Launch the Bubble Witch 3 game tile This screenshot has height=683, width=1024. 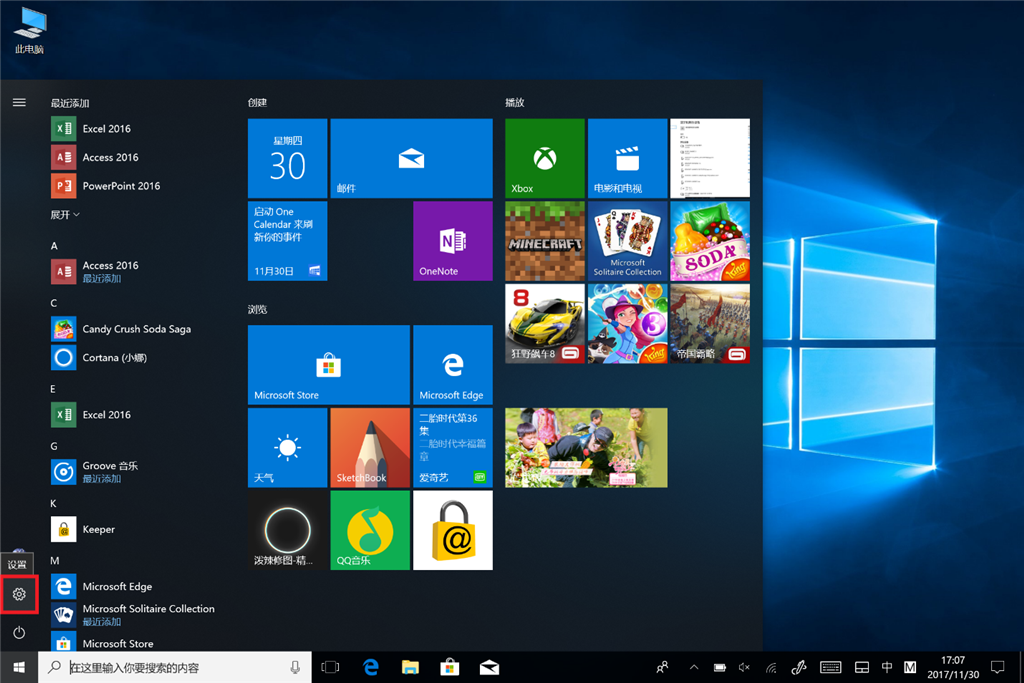pos(628,323)
